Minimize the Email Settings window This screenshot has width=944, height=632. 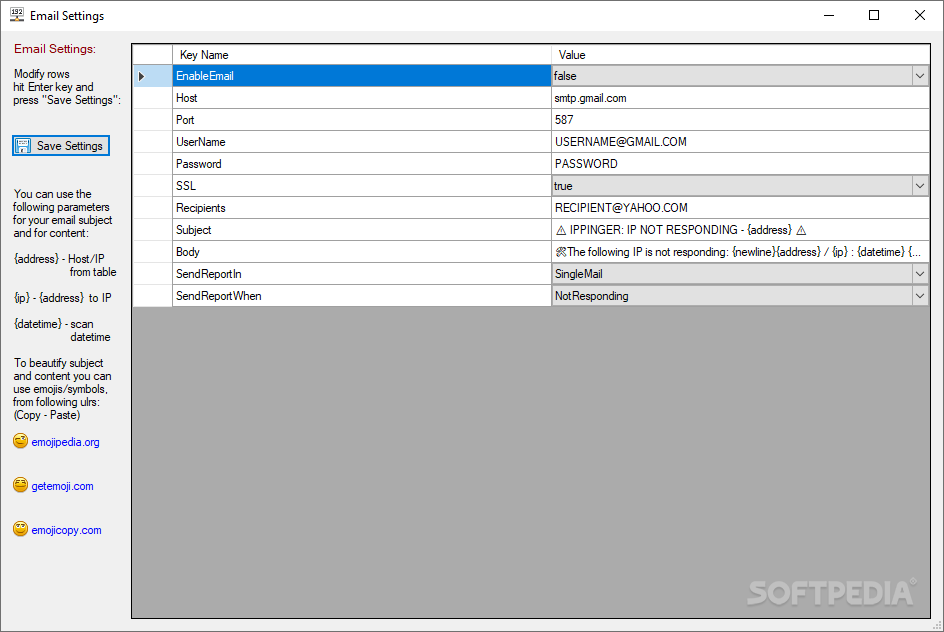pyautogui.click(x=829, y=15)
